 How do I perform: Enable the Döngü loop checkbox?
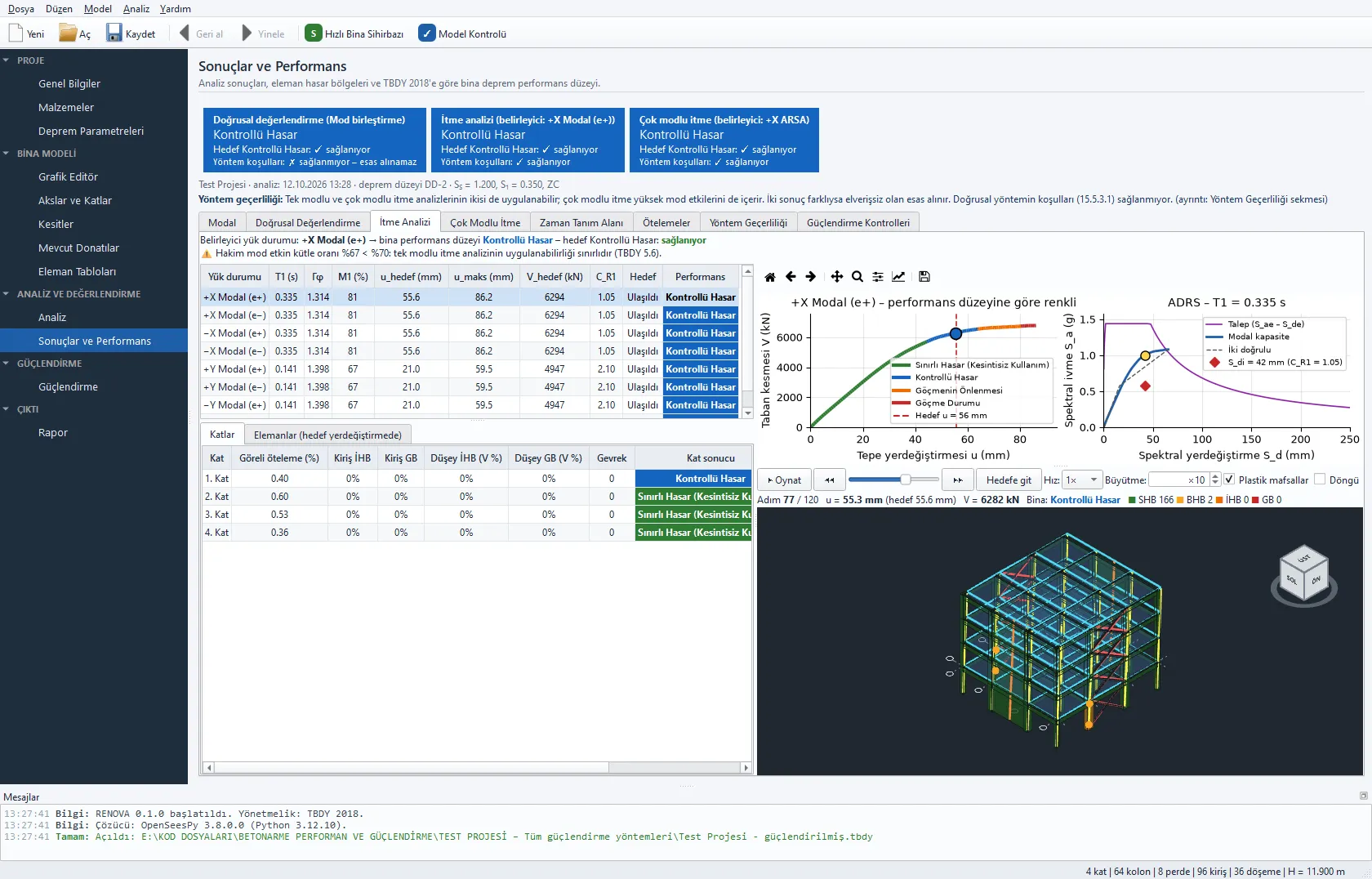(1320, 480)
